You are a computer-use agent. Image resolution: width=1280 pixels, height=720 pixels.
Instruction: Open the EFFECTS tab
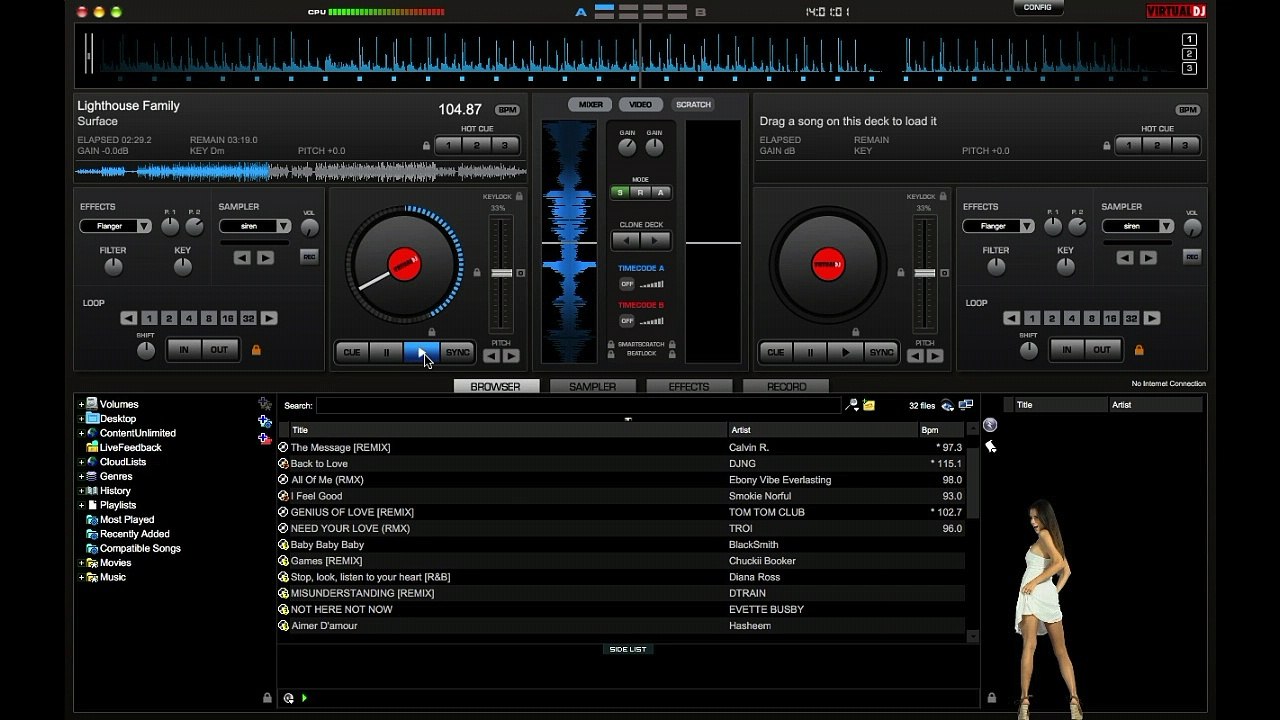(x=689, y=386)
